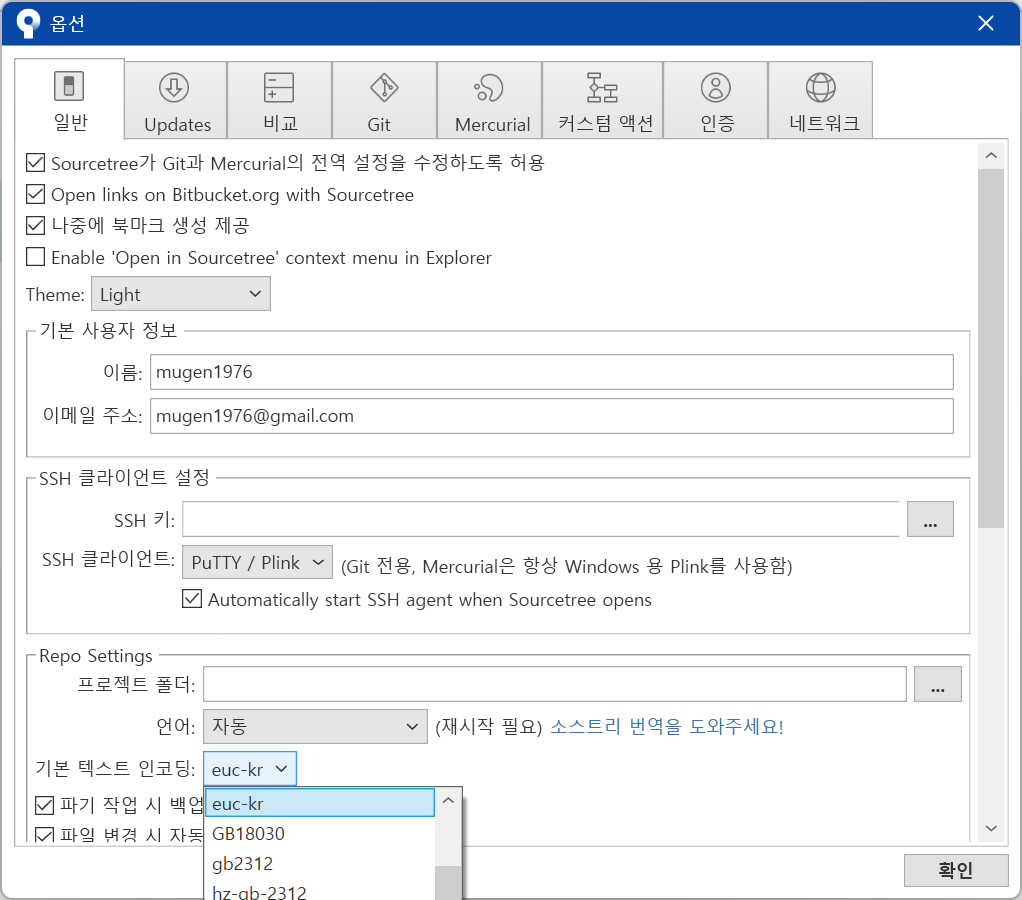Click the Sourcetree logo in title bar

[x=28, y=23]
